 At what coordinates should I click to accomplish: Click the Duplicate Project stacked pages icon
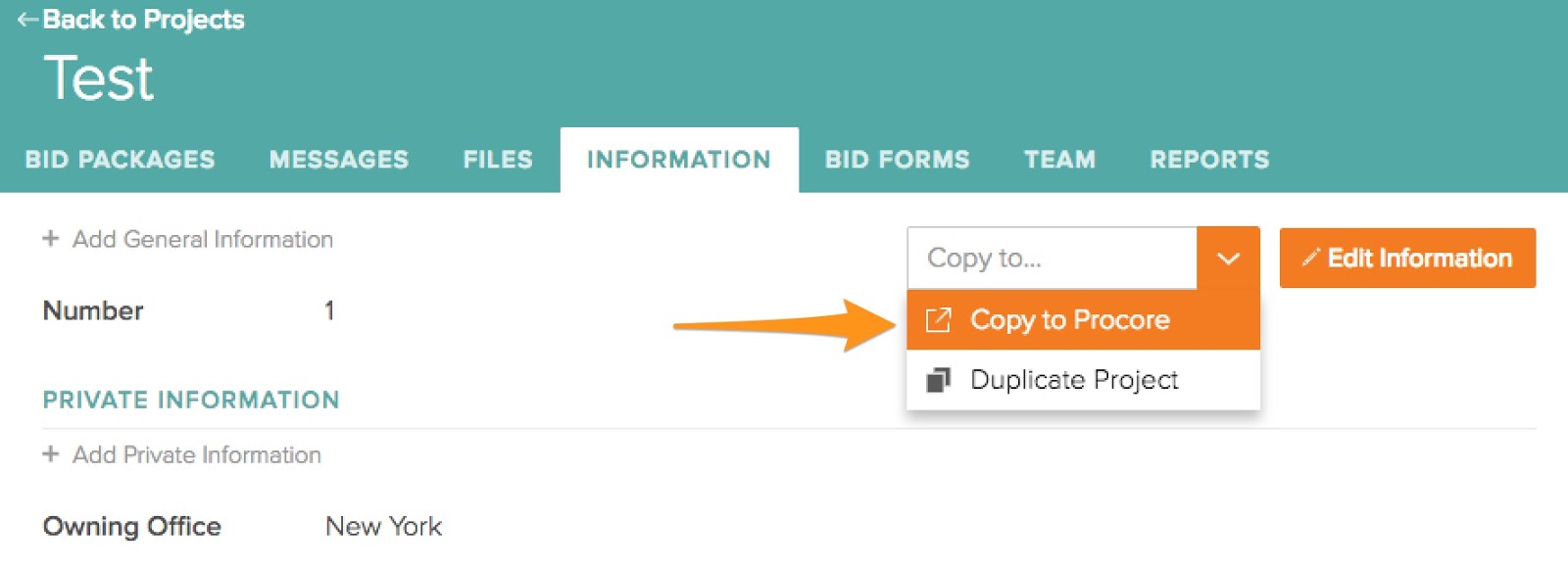938,380
